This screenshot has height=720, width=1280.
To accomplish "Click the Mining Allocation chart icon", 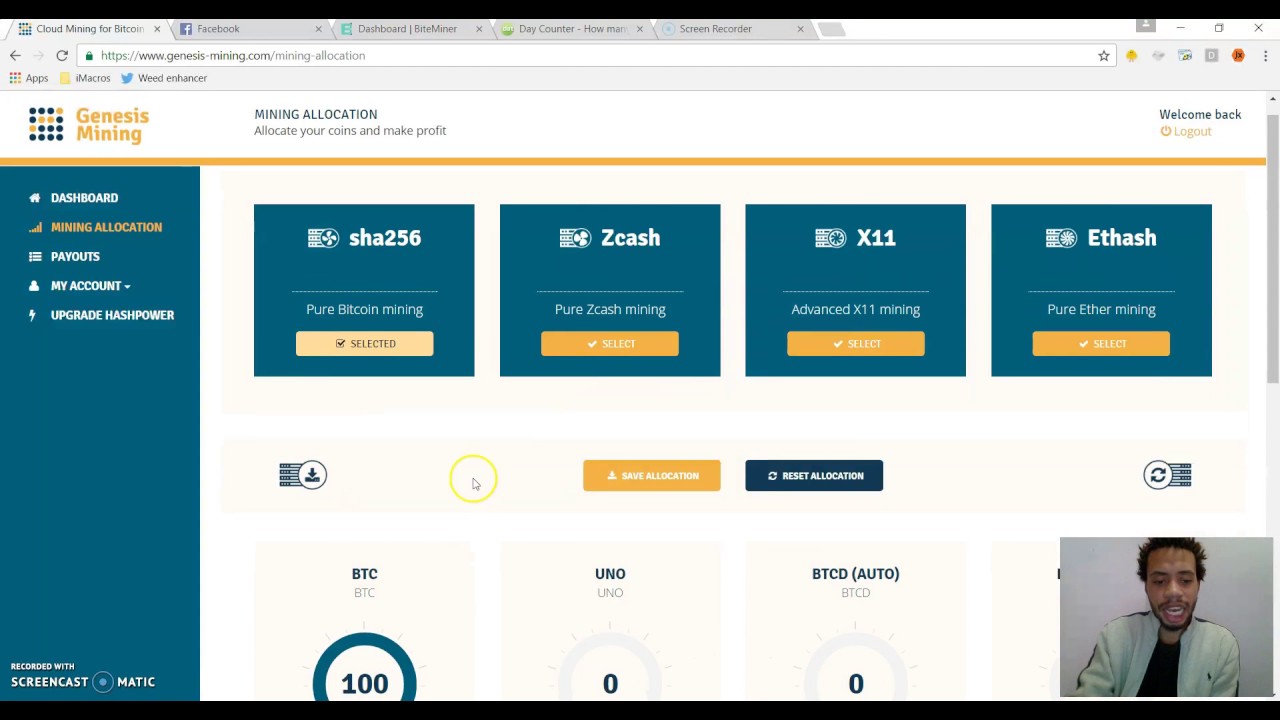I will [x=35, y=227].
